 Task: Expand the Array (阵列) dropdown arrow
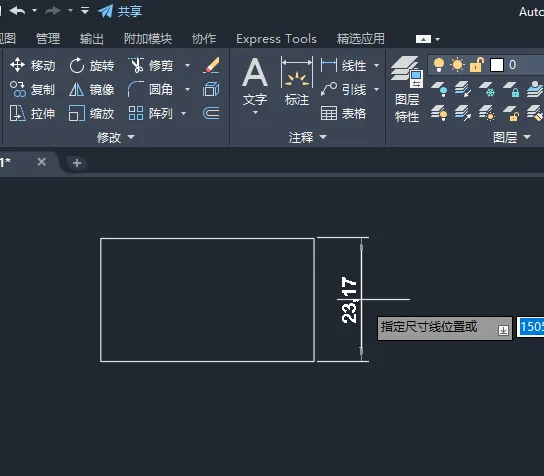click(184, 113)
